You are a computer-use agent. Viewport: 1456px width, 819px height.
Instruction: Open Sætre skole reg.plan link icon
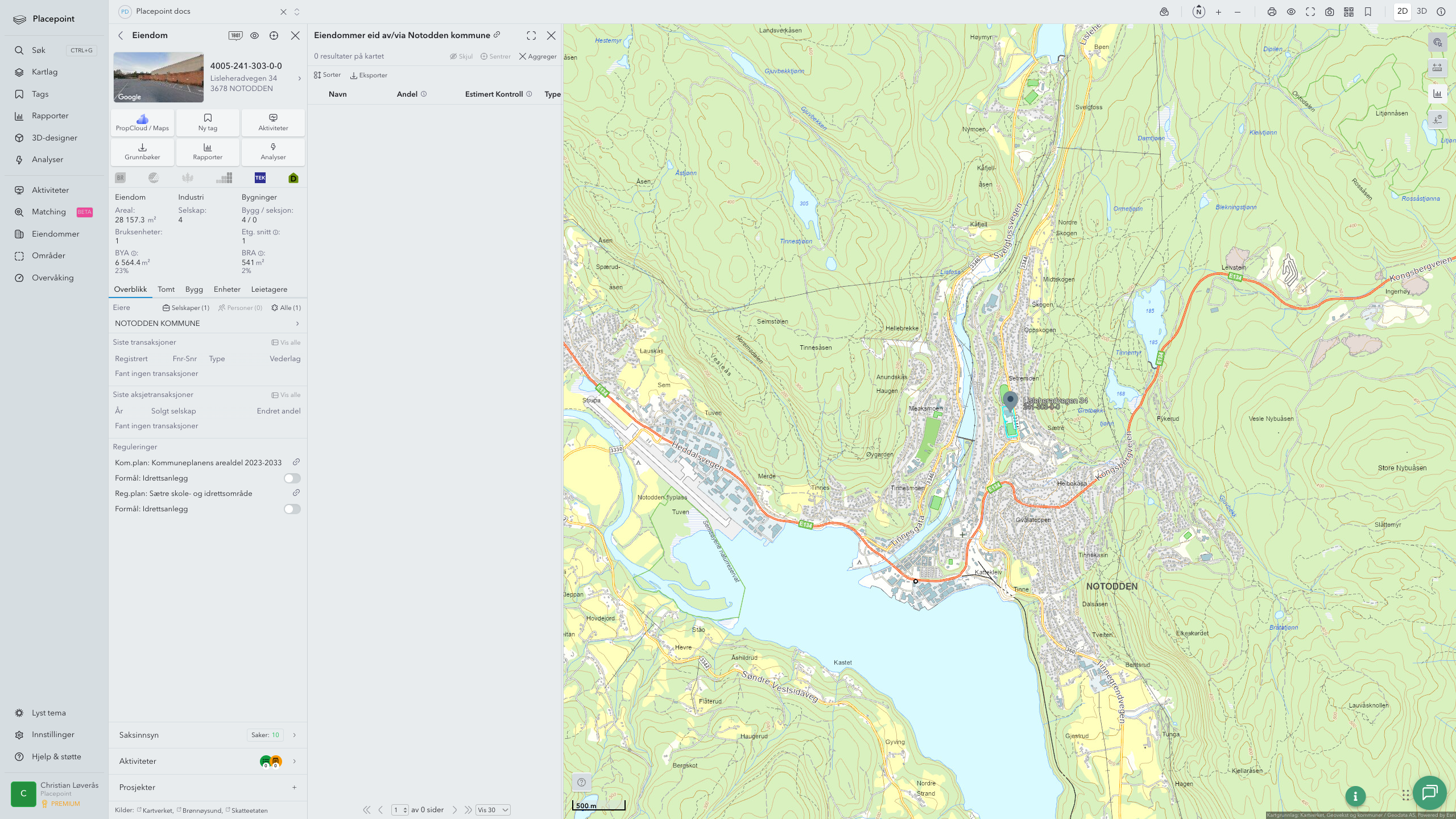pos(296,493)
